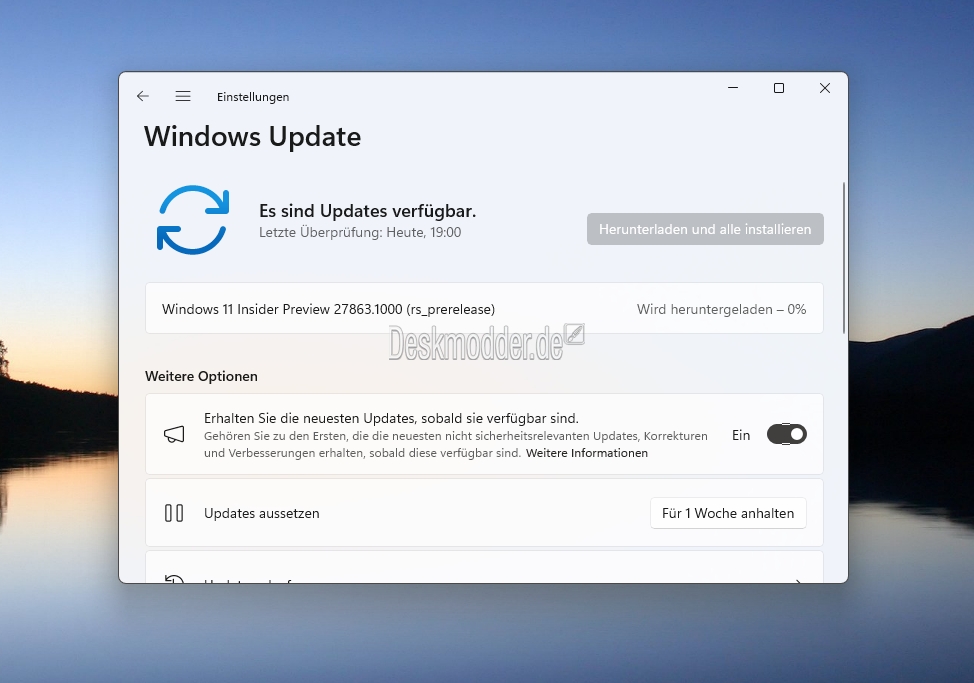Go back with the arrow in Einstellungen
The width and height of the screenshot is (974, 683).
tap(143, 96)
